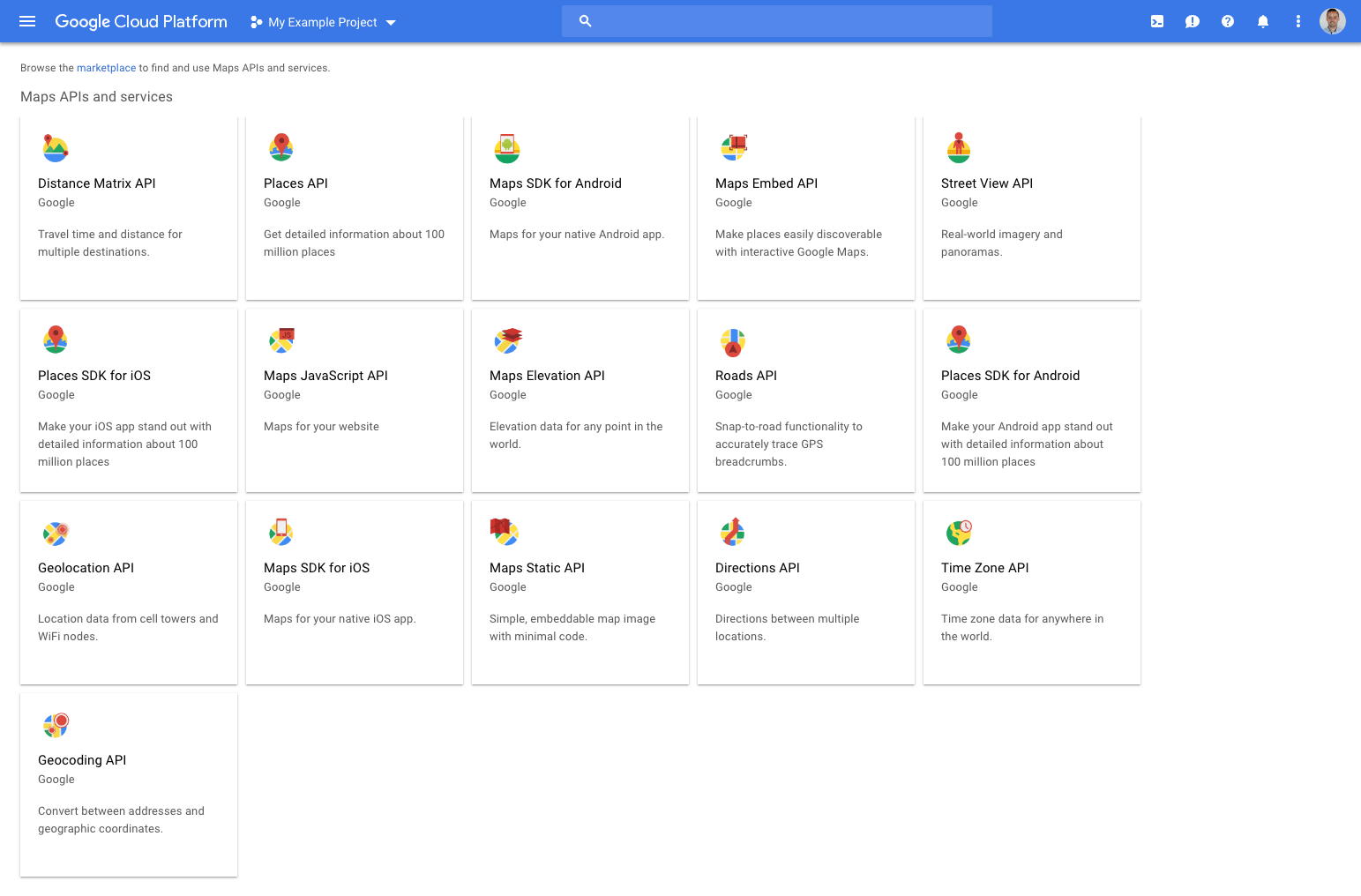This screenshot has width=1361, height=896.
Task: Click the Directions API icon
Action: [x=733, y=532]
